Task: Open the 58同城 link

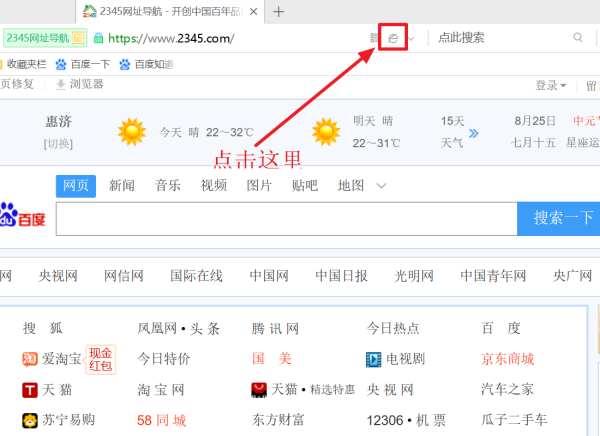Action: point(161,420)
